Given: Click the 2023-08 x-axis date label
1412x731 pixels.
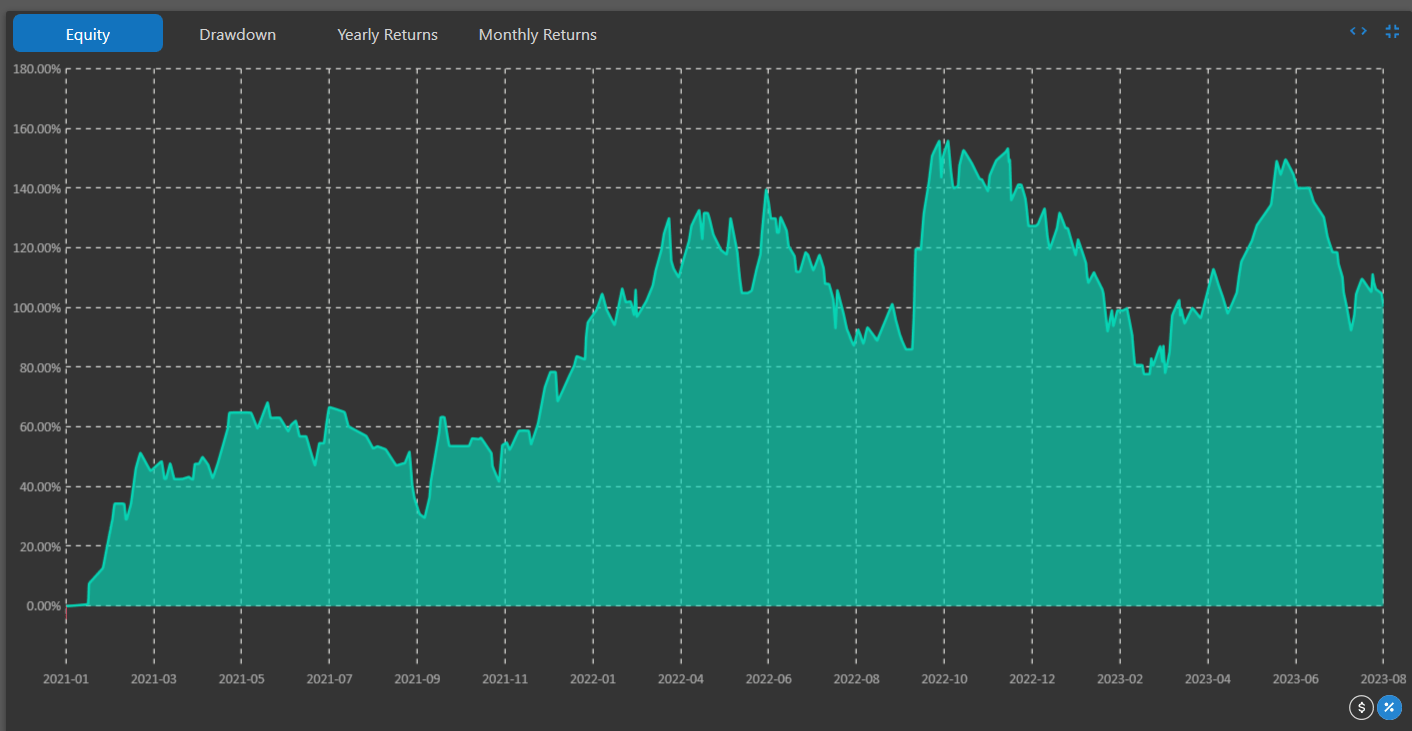Looking at the screenshot, I should pyautogui.click(x=1383, y=679).
